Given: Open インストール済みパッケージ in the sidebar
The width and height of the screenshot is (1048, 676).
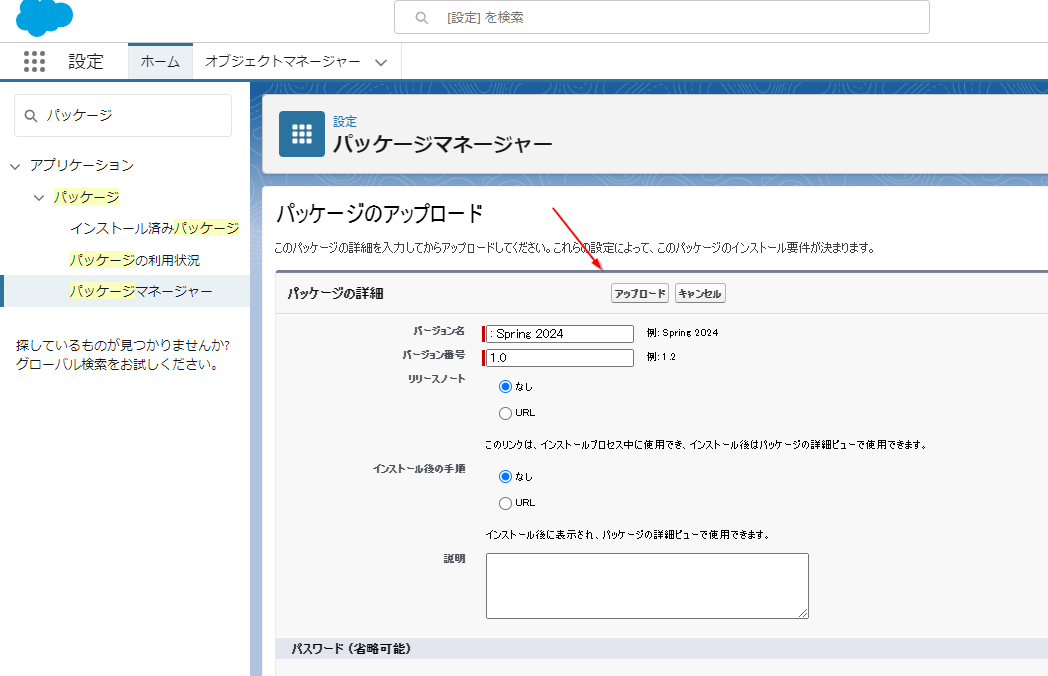Looking at the screenshot, I should (x=154, y=229).
